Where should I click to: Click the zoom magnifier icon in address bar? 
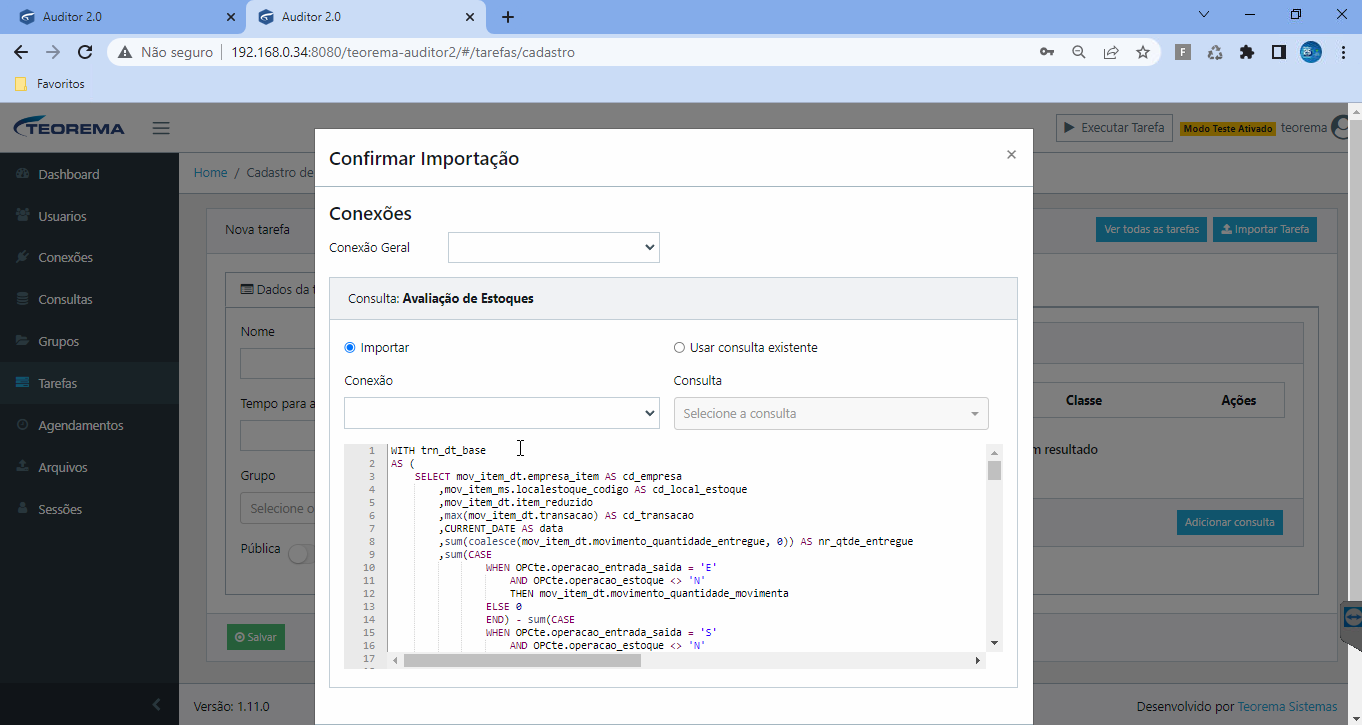tap(1079, 52)
